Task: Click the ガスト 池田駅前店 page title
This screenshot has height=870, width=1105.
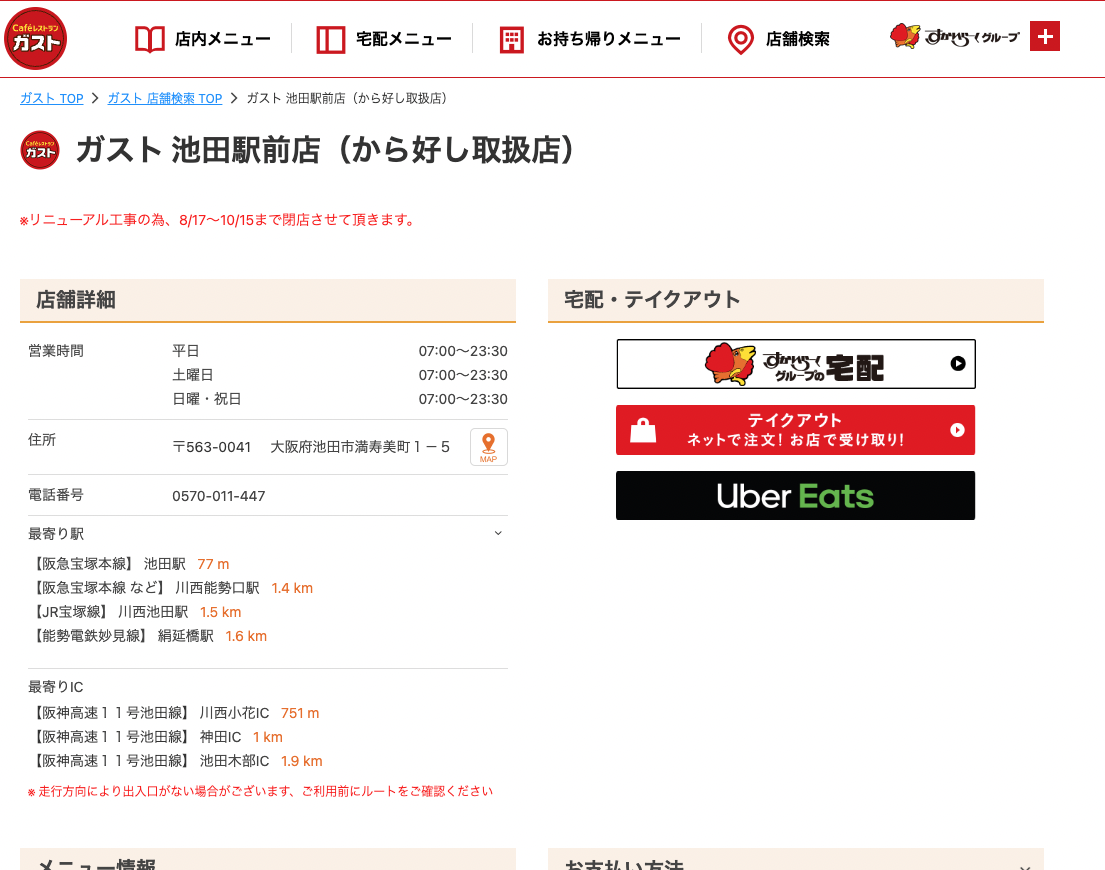Action: pyautogui.click(x=326, y=150)
